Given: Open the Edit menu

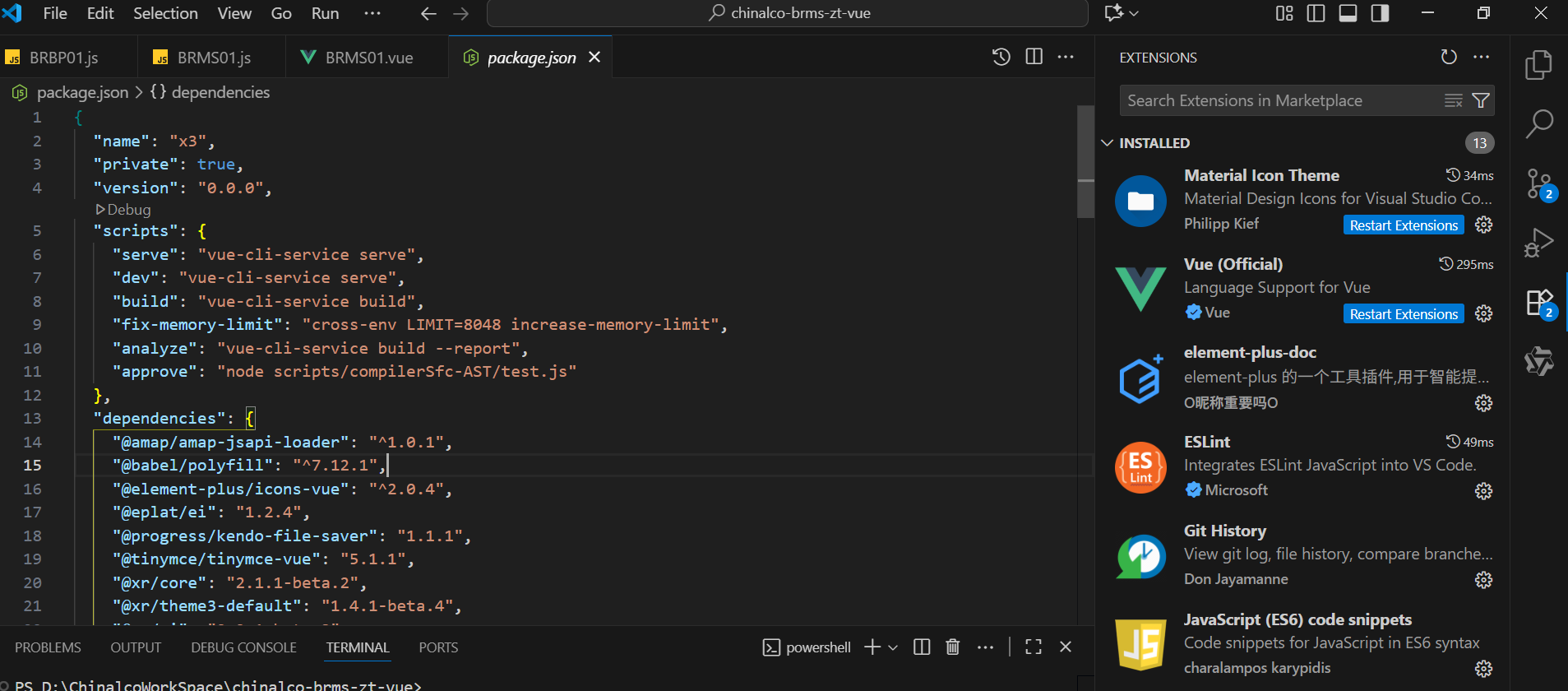Looking at the screenshot, I should [100, 13].
